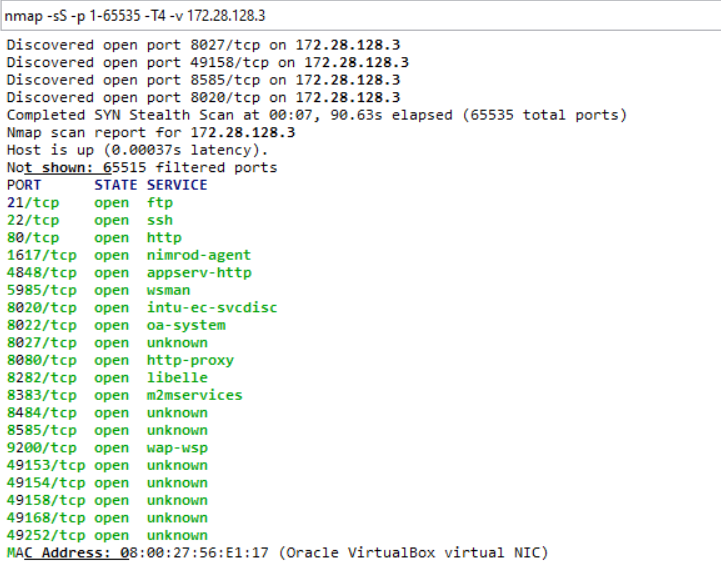Click the 9200/tcp wap-wsp row
The width and height of the screenshot is (721, 581).
tap(107, 448)
